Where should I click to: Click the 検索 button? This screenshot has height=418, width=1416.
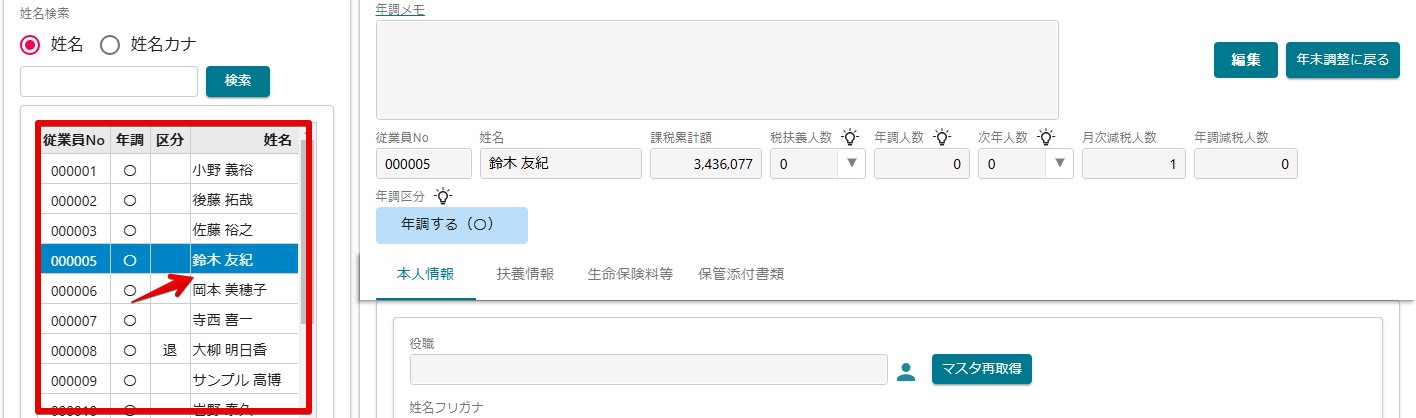238,81
